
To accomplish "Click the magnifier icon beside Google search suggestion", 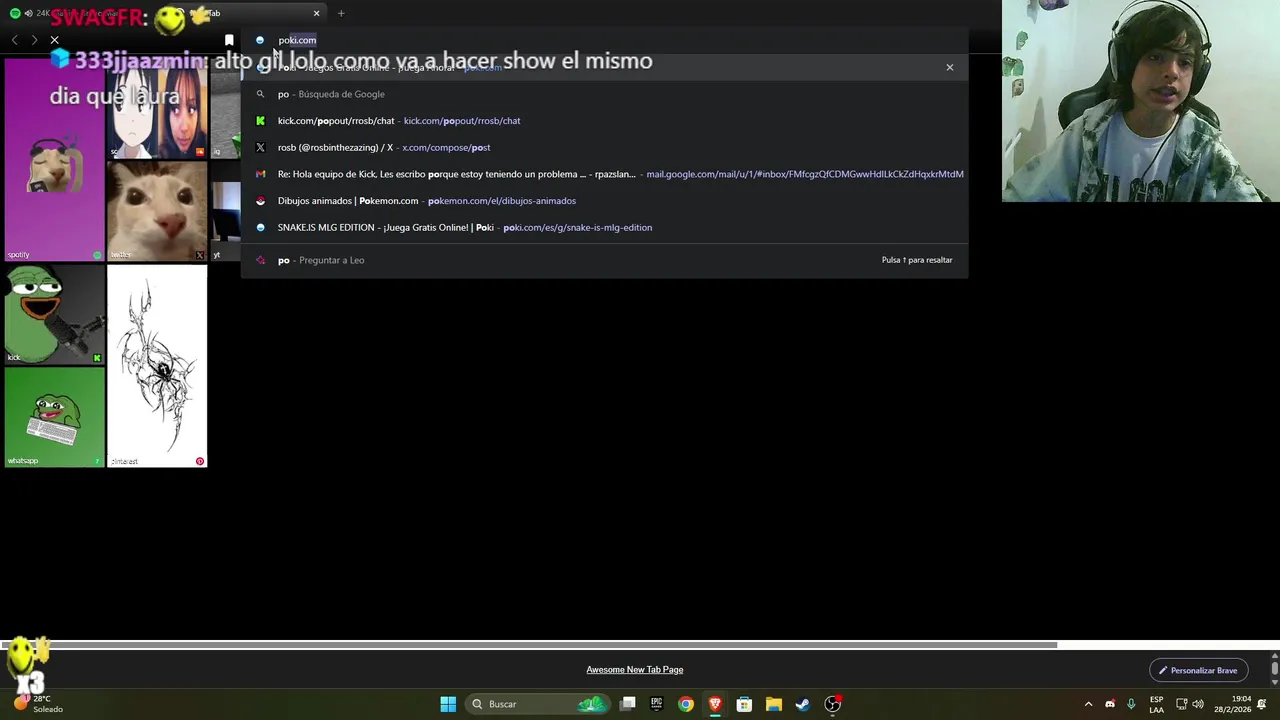I will pos(260,94).
